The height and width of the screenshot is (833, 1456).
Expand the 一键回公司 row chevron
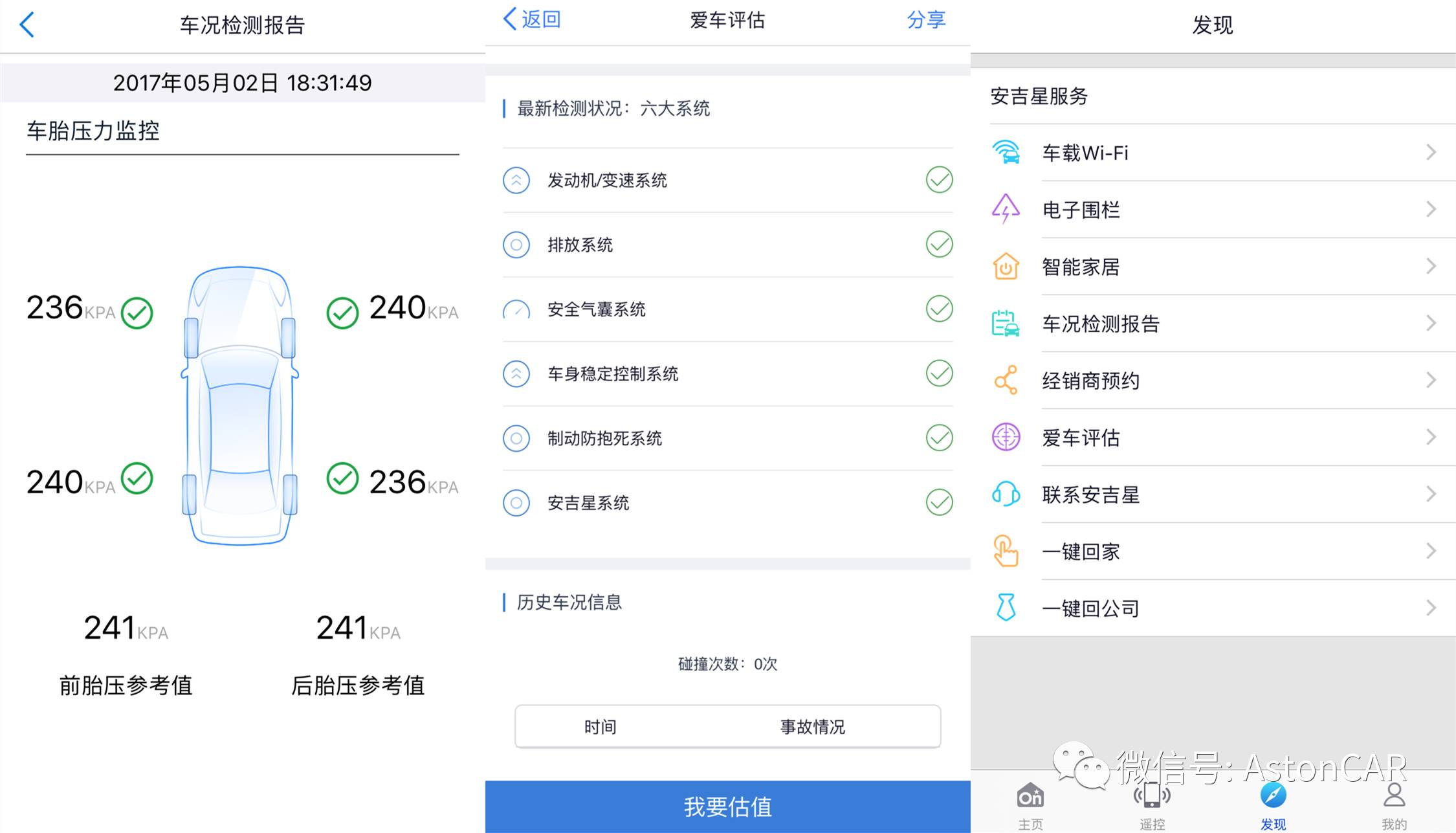pos(1431,608)
